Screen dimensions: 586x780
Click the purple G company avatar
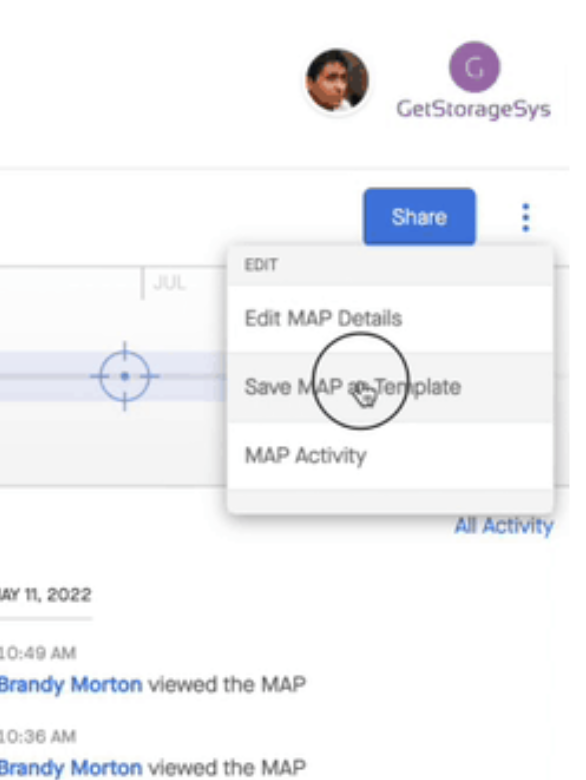click(475, 67)
